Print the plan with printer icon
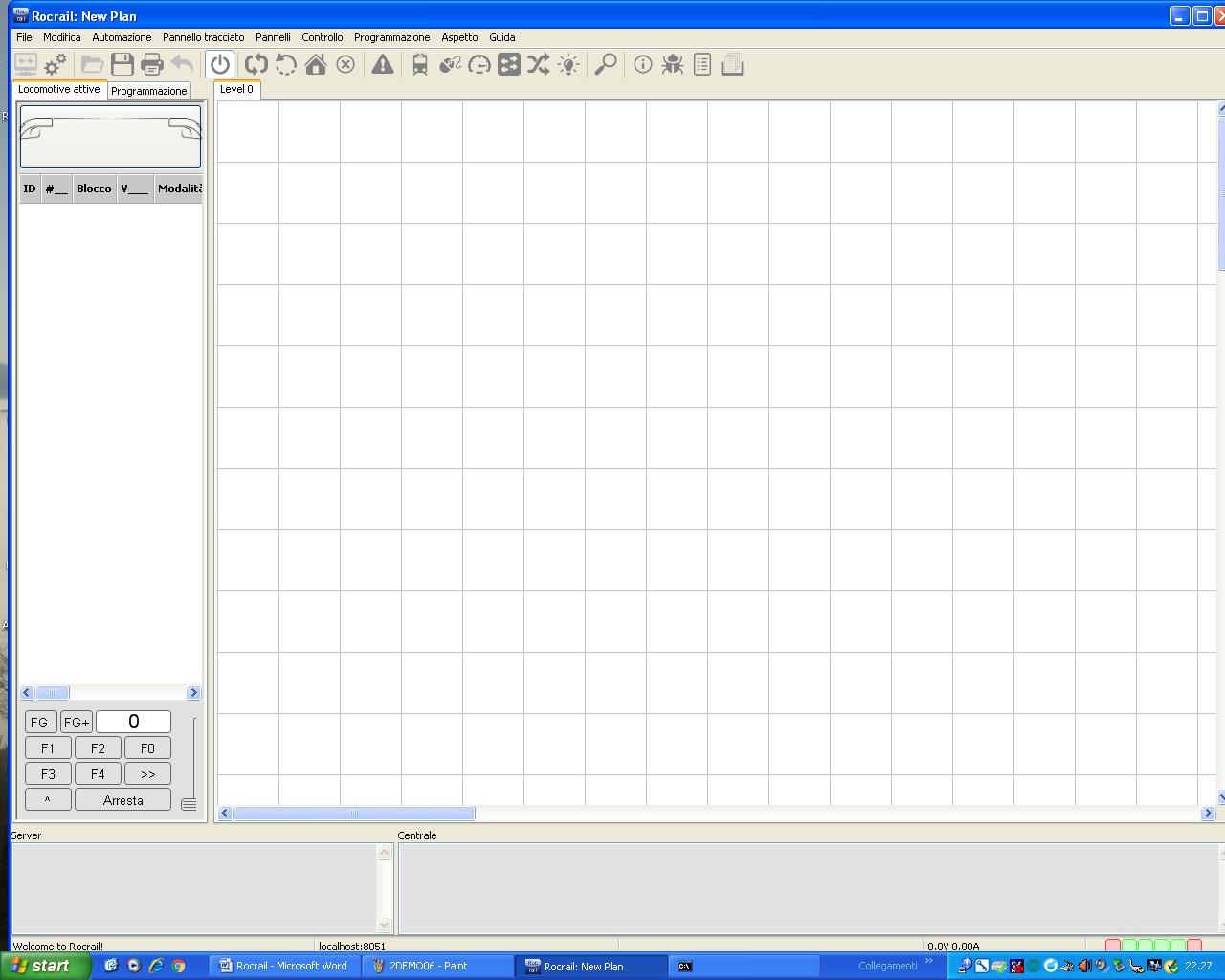Viewport: 1225px width, 980px height. coord(151,65)
